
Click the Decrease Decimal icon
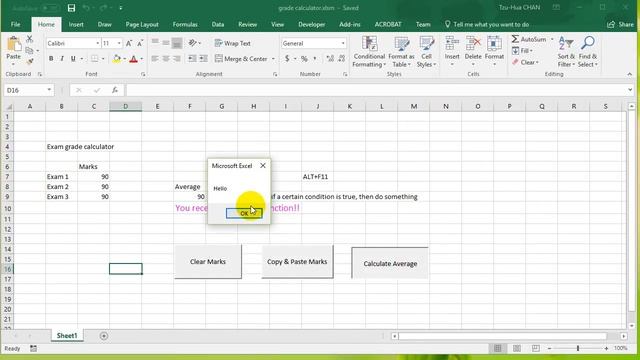[x=342, y=59]
